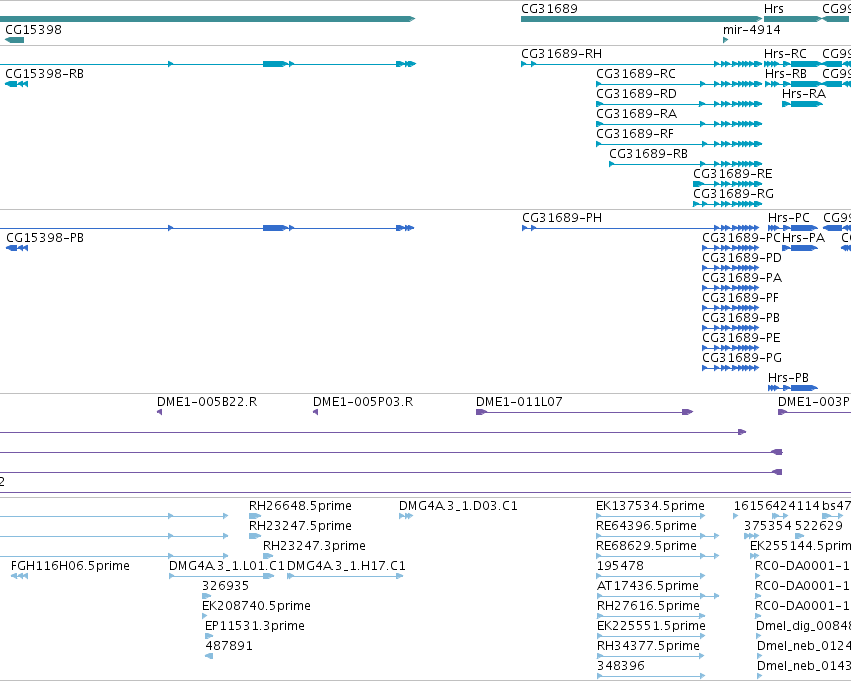Click the Dmel_dig_0084 label

click(x=803, y=626)
